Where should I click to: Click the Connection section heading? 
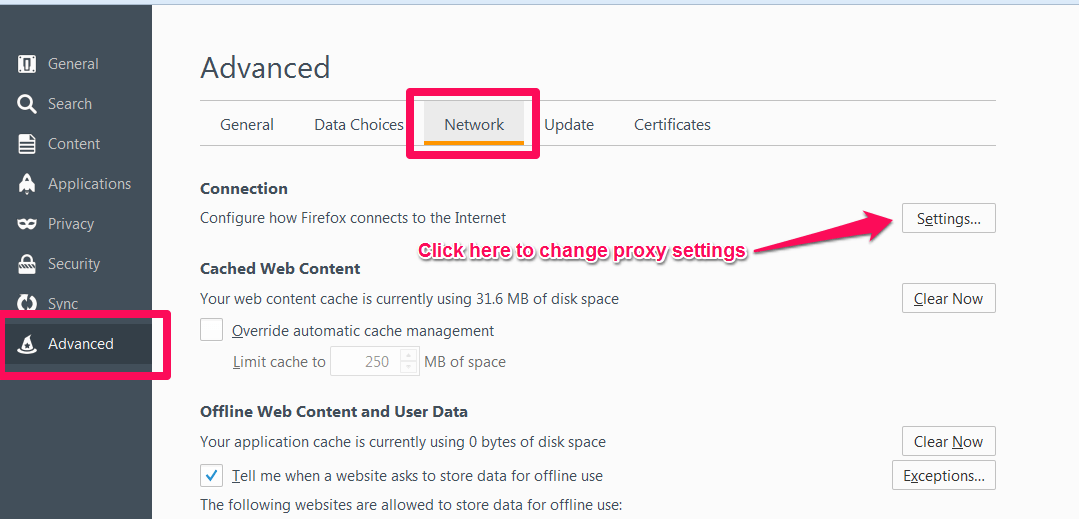(x=244, y=189)
